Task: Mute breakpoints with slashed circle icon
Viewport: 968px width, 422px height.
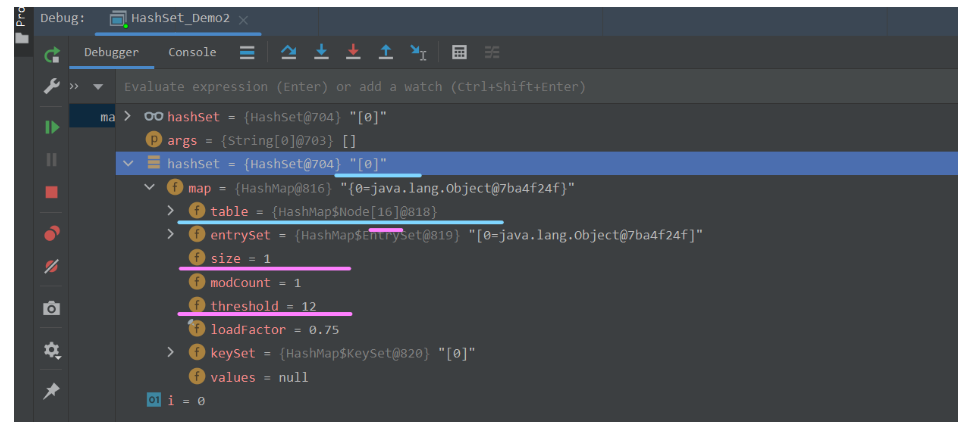Action: pos(52,267)
